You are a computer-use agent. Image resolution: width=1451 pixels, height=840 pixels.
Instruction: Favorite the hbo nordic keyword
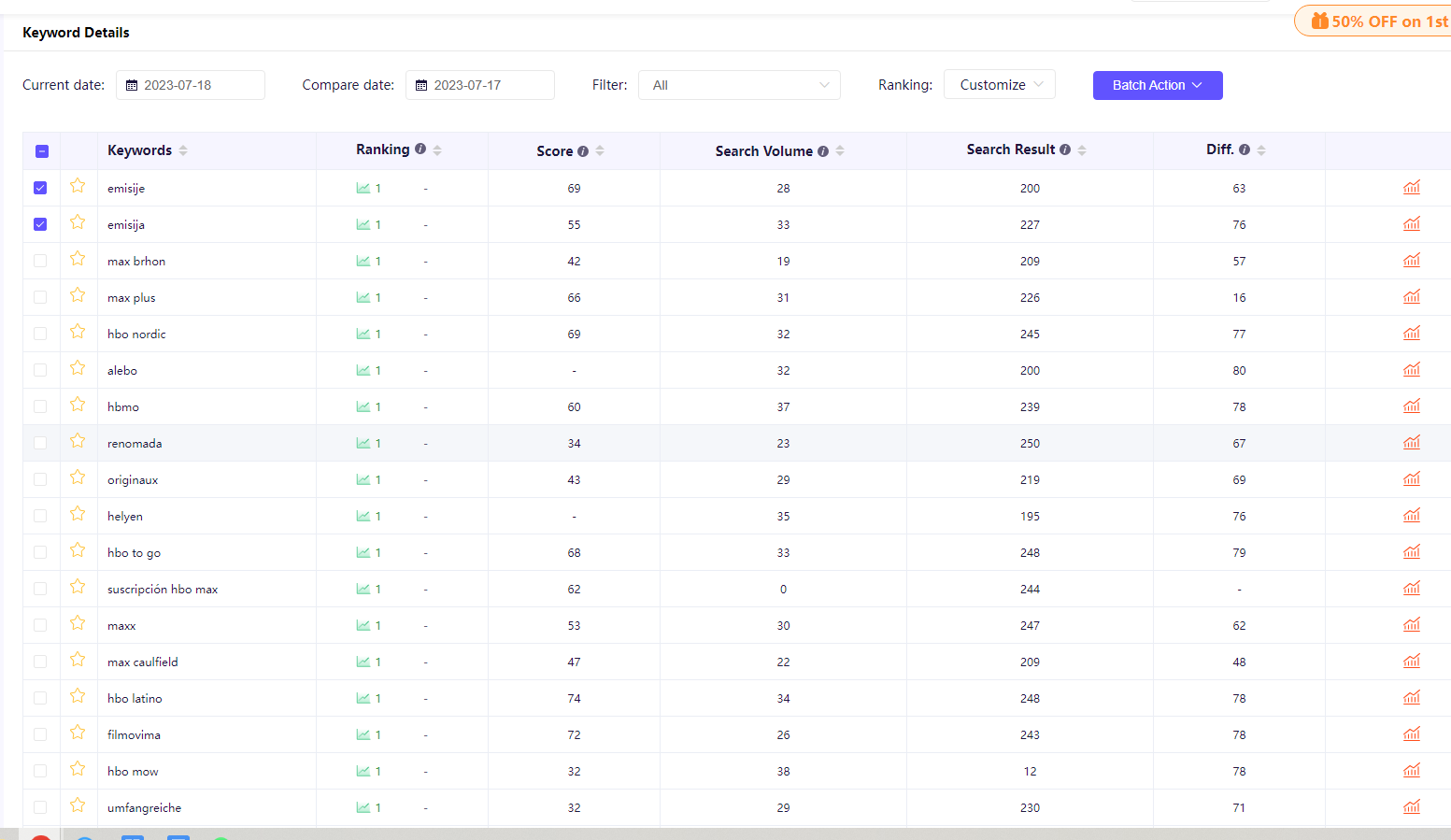click(78, 332)
